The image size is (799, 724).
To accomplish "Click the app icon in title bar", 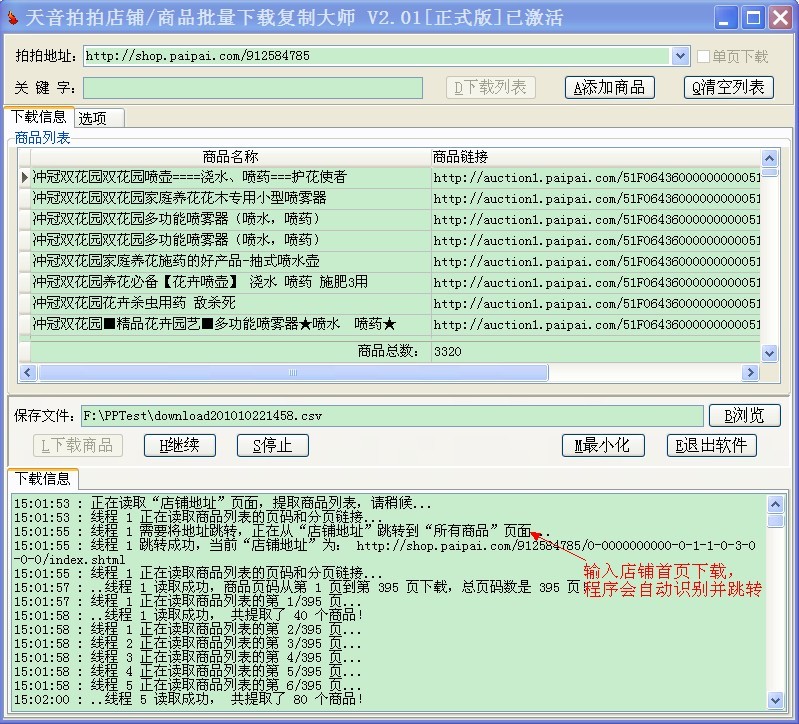I will click(13, 17).
